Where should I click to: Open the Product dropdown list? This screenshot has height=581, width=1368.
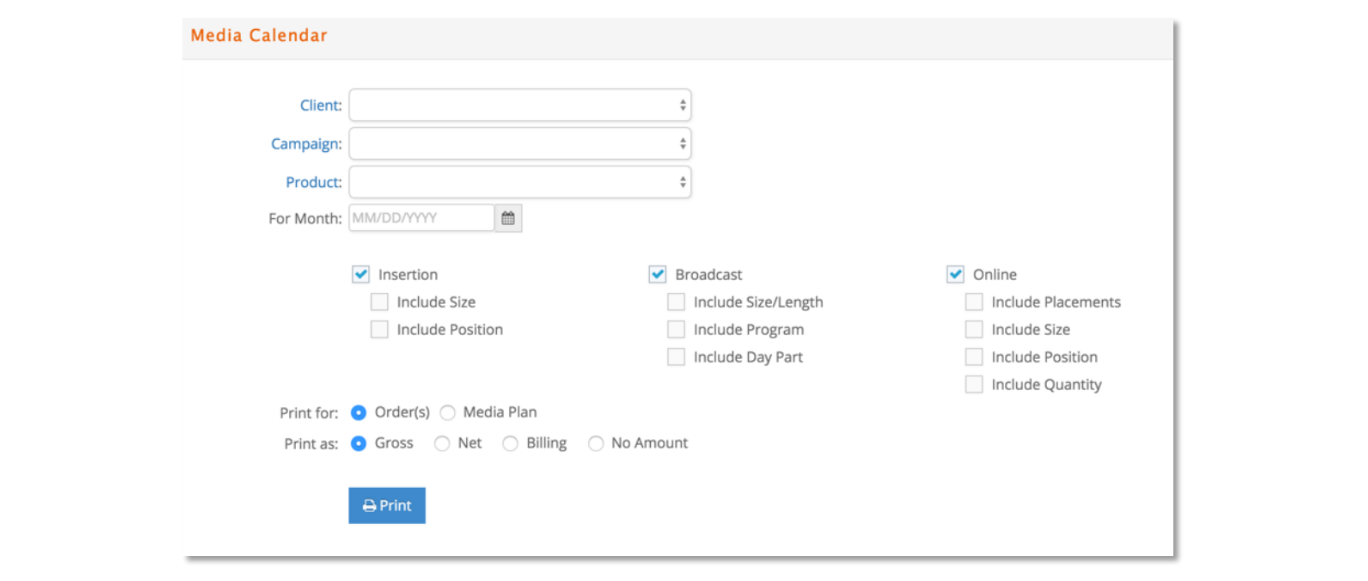(520, 182)
